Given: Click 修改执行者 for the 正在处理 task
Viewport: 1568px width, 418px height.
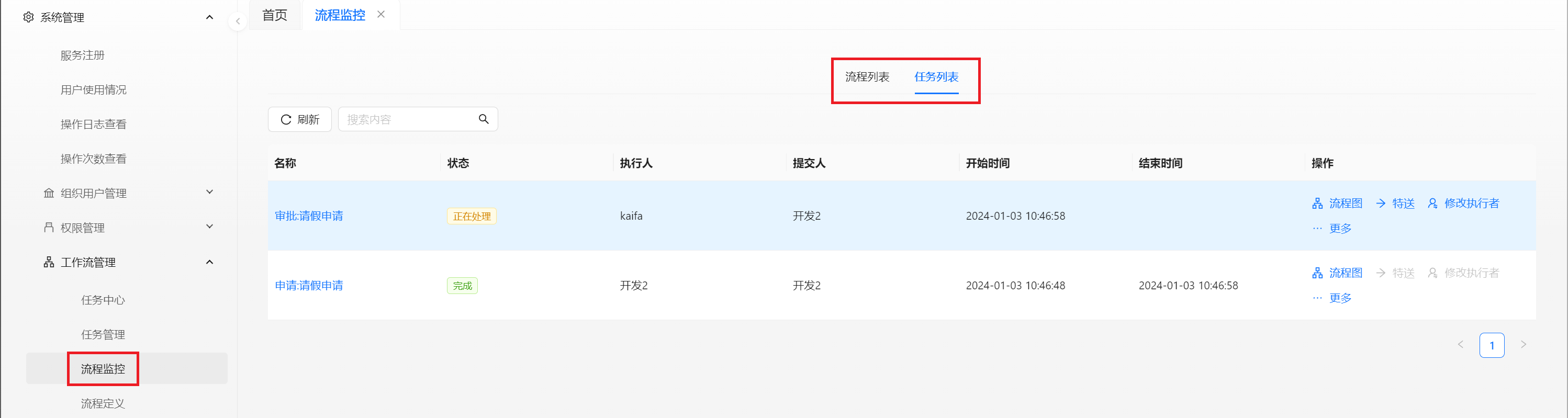Looking at the screenshot, I should [x=1463, y=203].
